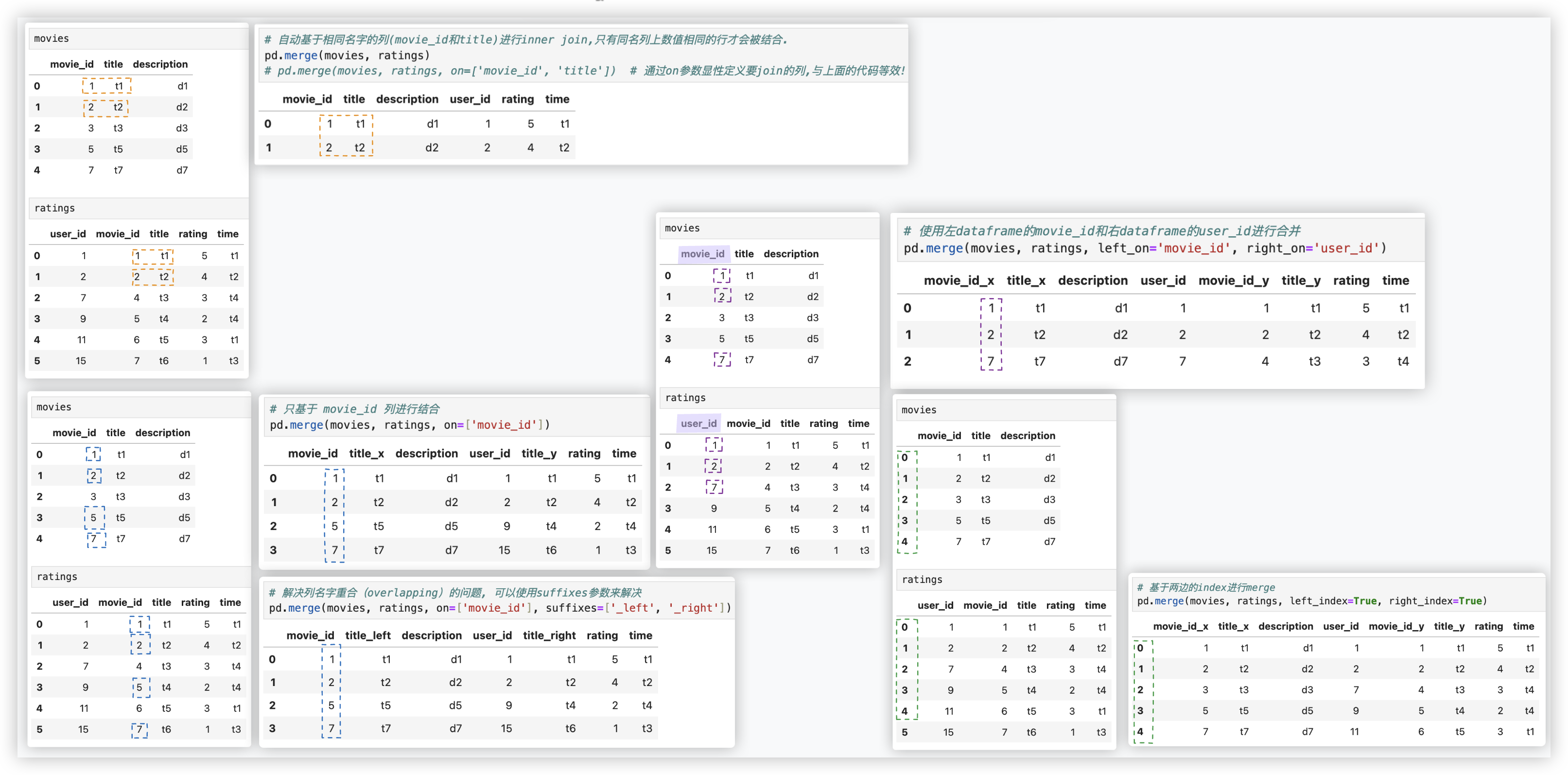Click the index merge comment text
1568x775 pixels.
1205,587
